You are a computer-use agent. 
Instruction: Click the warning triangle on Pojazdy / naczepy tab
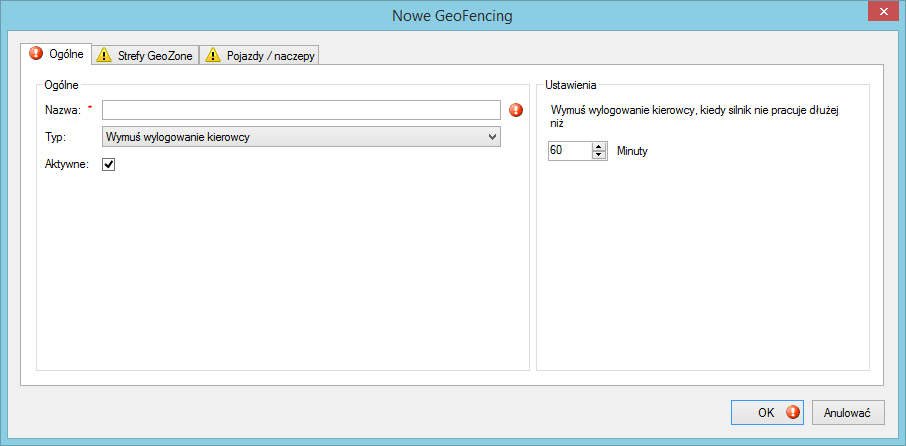[x=213, y=56]
